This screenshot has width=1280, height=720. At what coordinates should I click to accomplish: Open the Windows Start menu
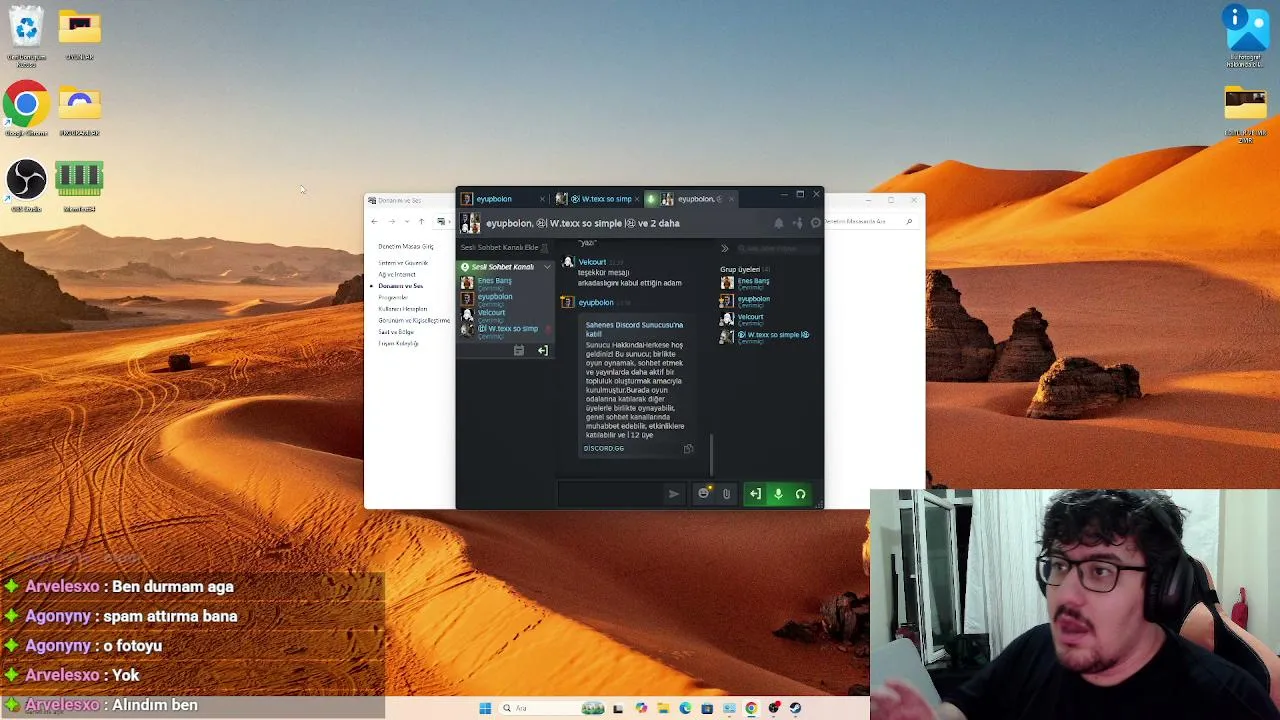coord(485,708)
